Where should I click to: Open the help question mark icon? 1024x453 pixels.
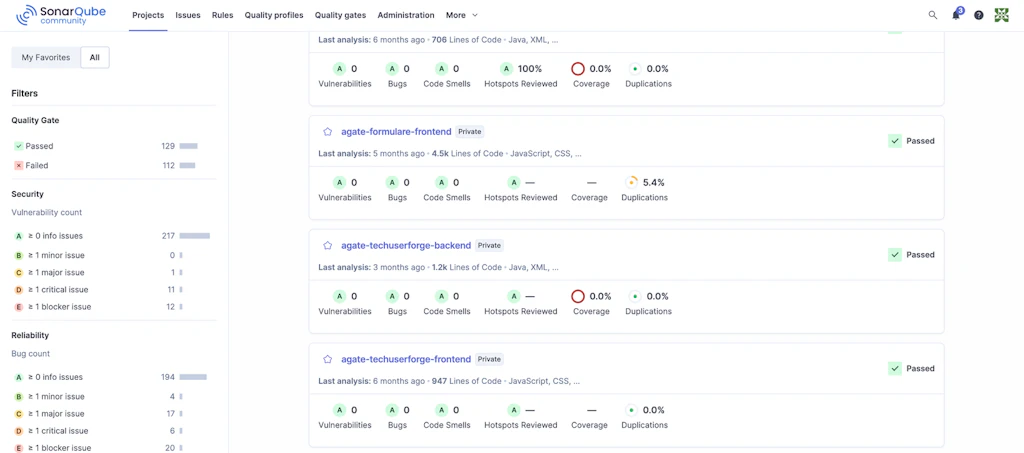point(978,15)
